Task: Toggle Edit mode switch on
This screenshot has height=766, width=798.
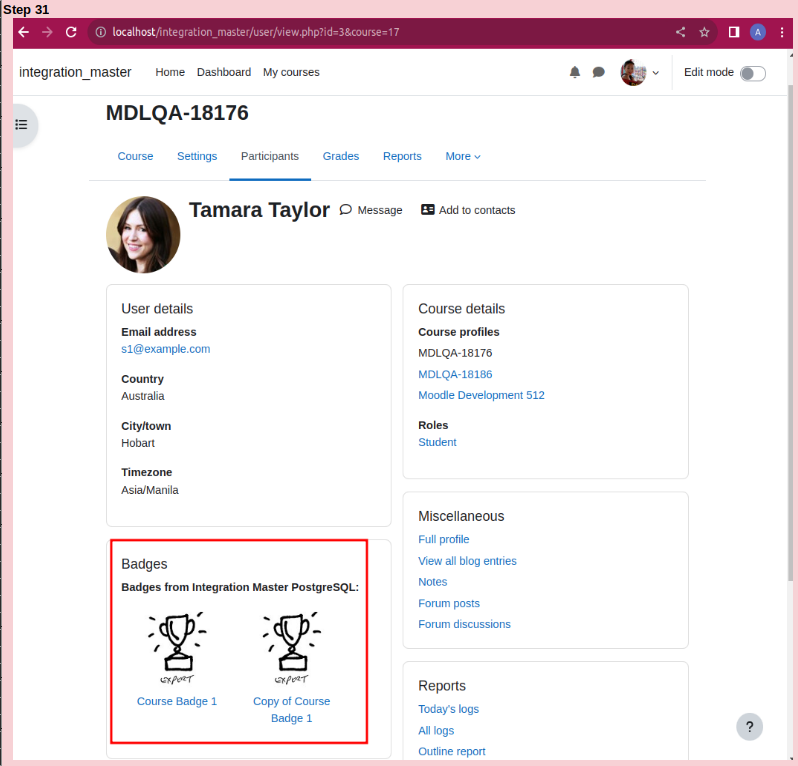Action: [753, 73]
